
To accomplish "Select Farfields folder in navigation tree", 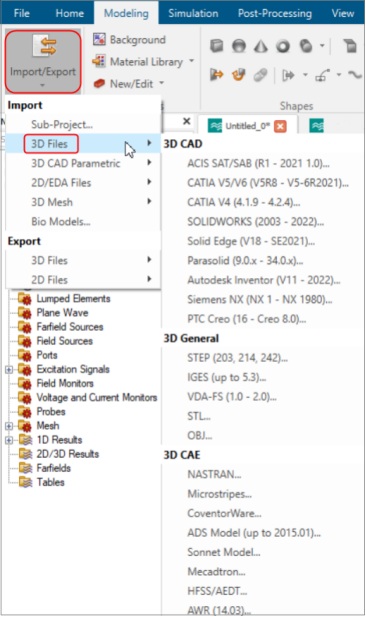I will (54, 469).
